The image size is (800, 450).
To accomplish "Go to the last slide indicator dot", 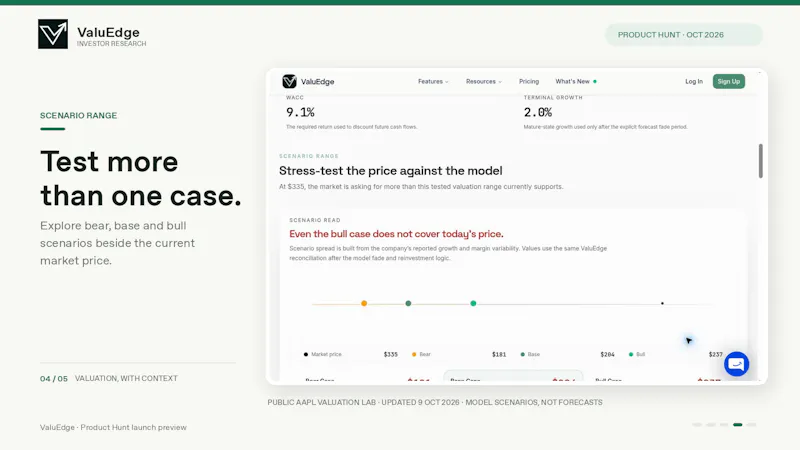I will click(x=751, y=424).
